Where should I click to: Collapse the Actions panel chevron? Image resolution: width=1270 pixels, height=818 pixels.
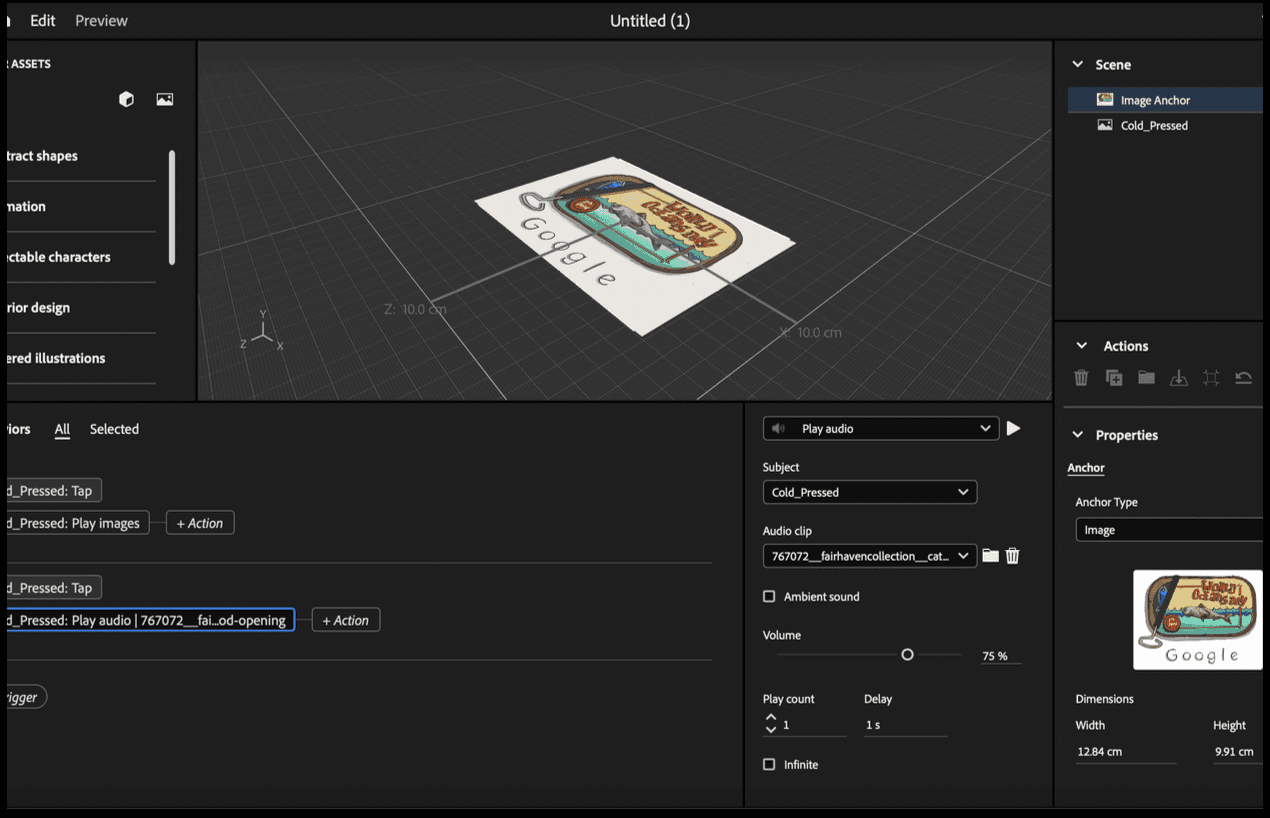tap(1081, 346)
